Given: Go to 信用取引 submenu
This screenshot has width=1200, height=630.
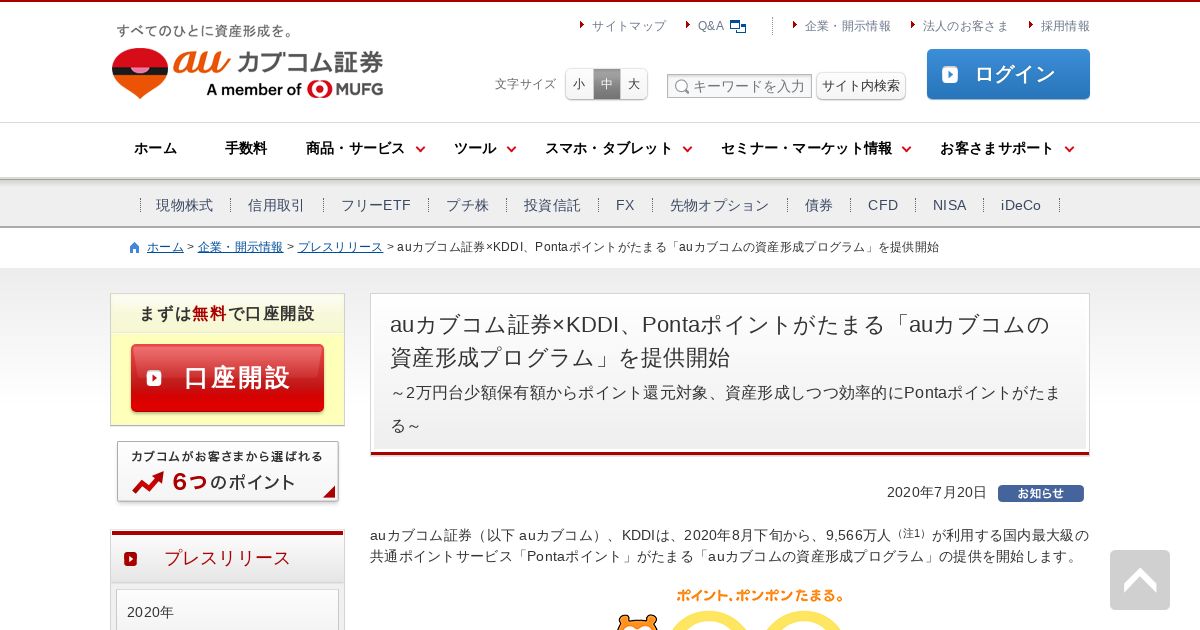Looking at the screenshot, I should tap(277, 205).
